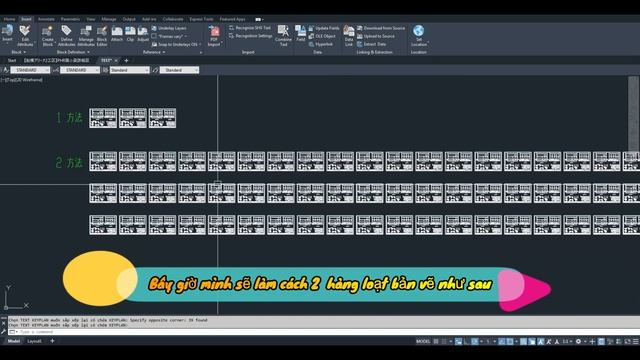
Task: Toggle snap mode in status bar
Action: pyautogui.click(x=444, y=341)
